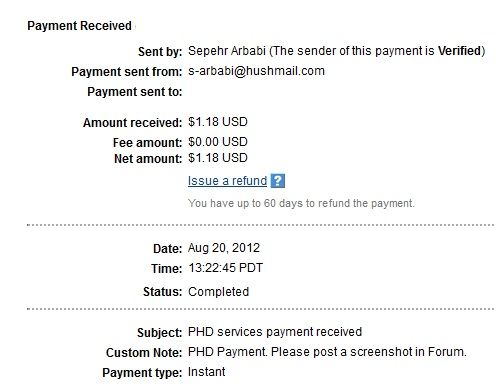
Task: Click sender name Sepehr Arbabi
Action: tap(227, 51)
